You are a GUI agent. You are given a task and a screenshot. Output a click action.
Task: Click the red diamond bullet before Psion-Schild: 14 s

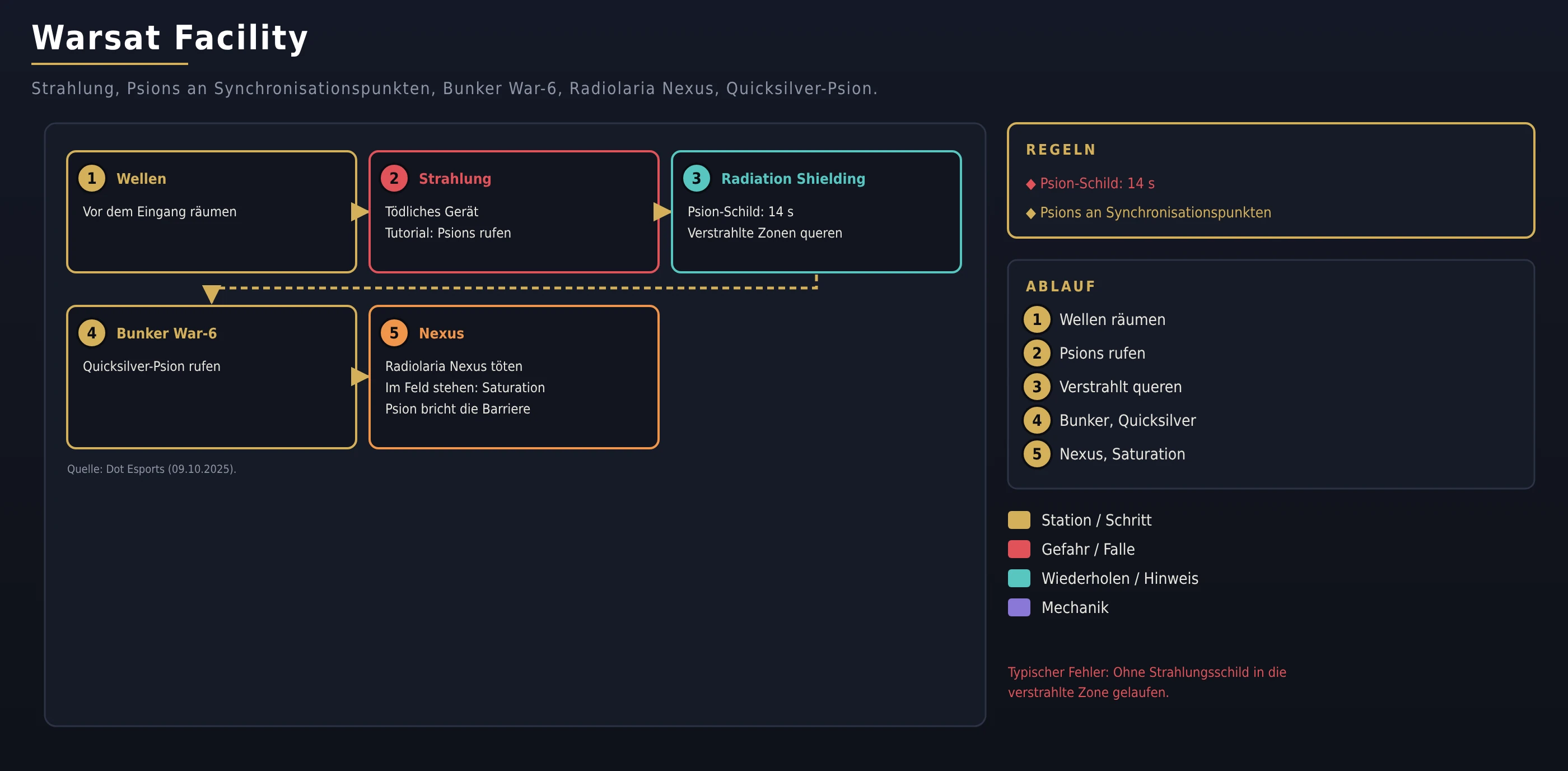coord(1030,184)
